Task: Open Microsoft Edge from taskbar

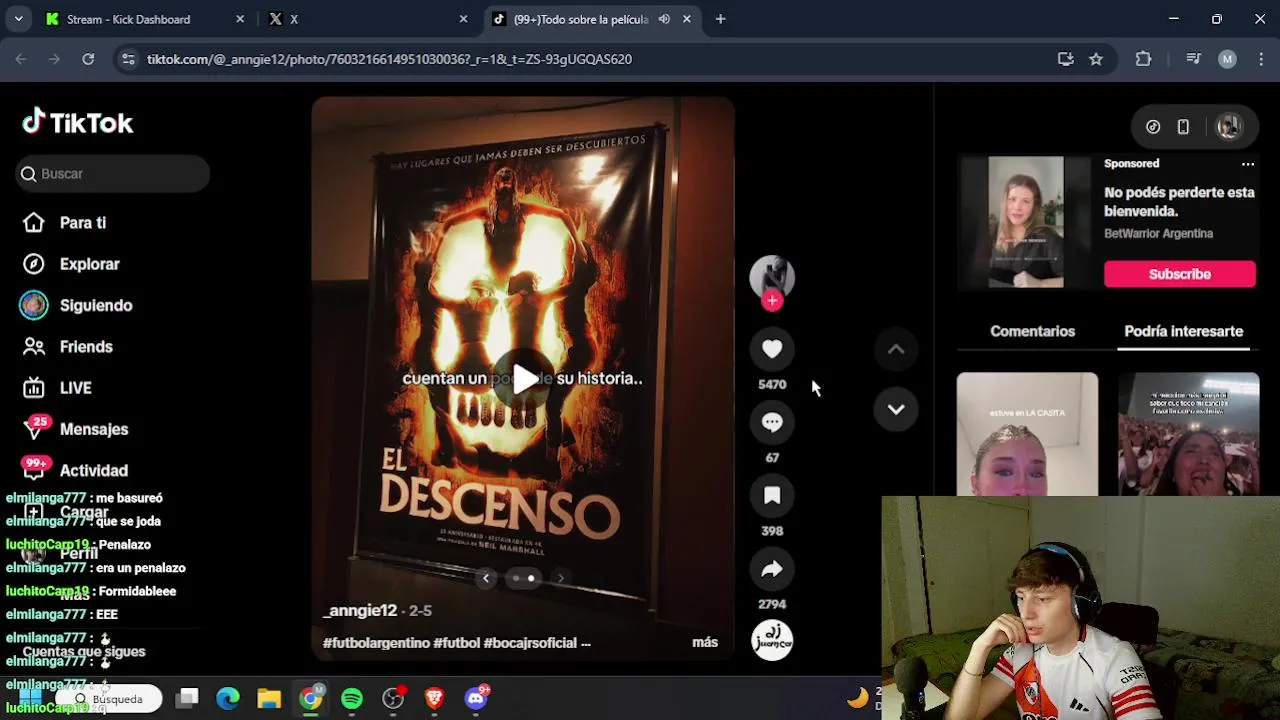Action: pyautogui.click(x=228, y=698)
